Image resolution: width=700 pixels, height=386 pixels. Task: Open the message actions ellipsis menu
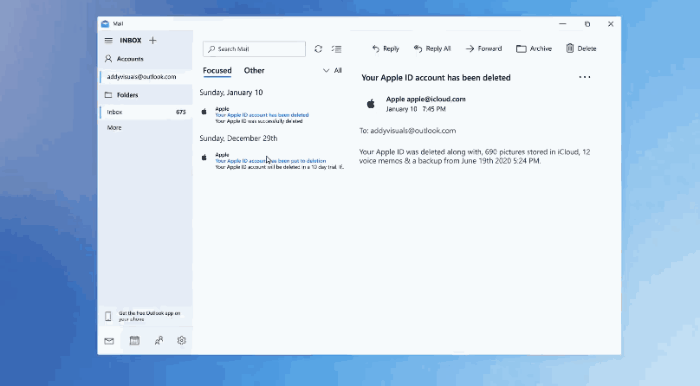pyautogui.click(x=584, y=77)
